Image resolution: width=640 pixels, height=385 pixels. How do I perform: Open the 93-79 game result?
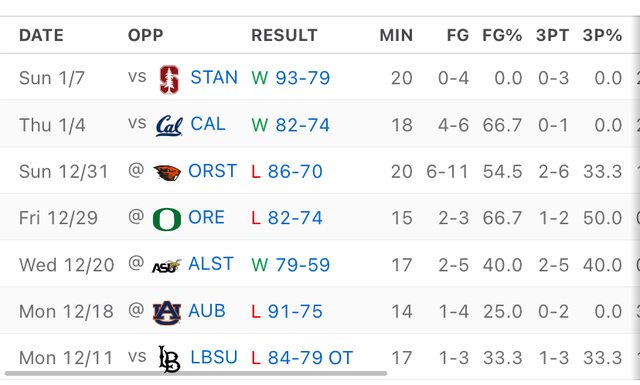(302, 78)
